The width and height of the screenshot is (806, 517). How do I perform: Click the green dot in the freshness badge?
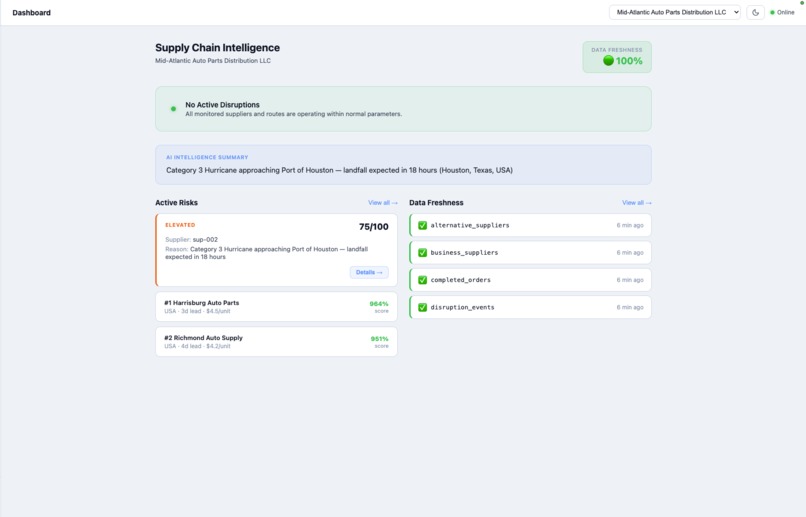coord(608,61)
